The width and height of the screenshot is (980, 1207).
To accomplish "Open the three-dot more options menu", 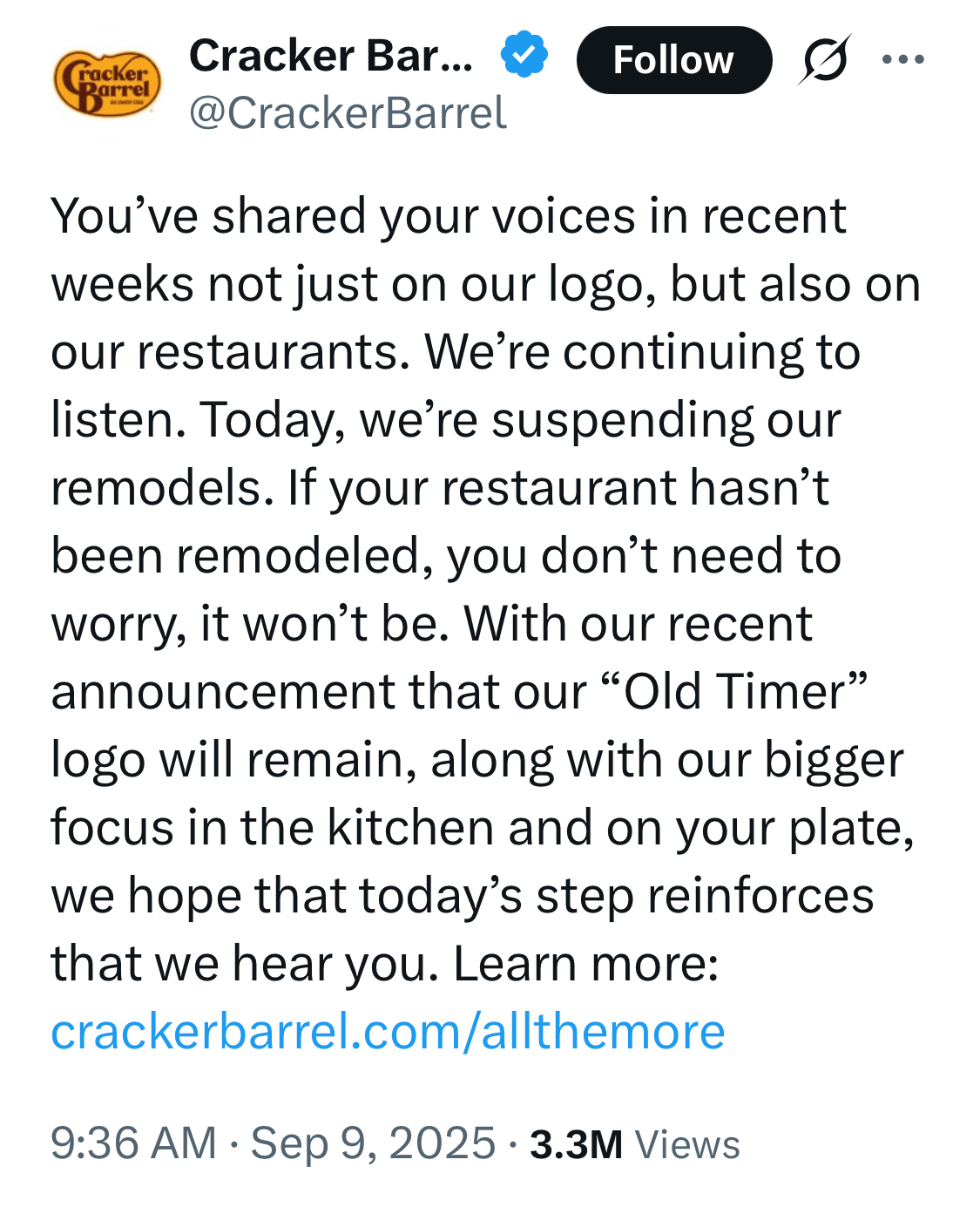I will [902, 59].
